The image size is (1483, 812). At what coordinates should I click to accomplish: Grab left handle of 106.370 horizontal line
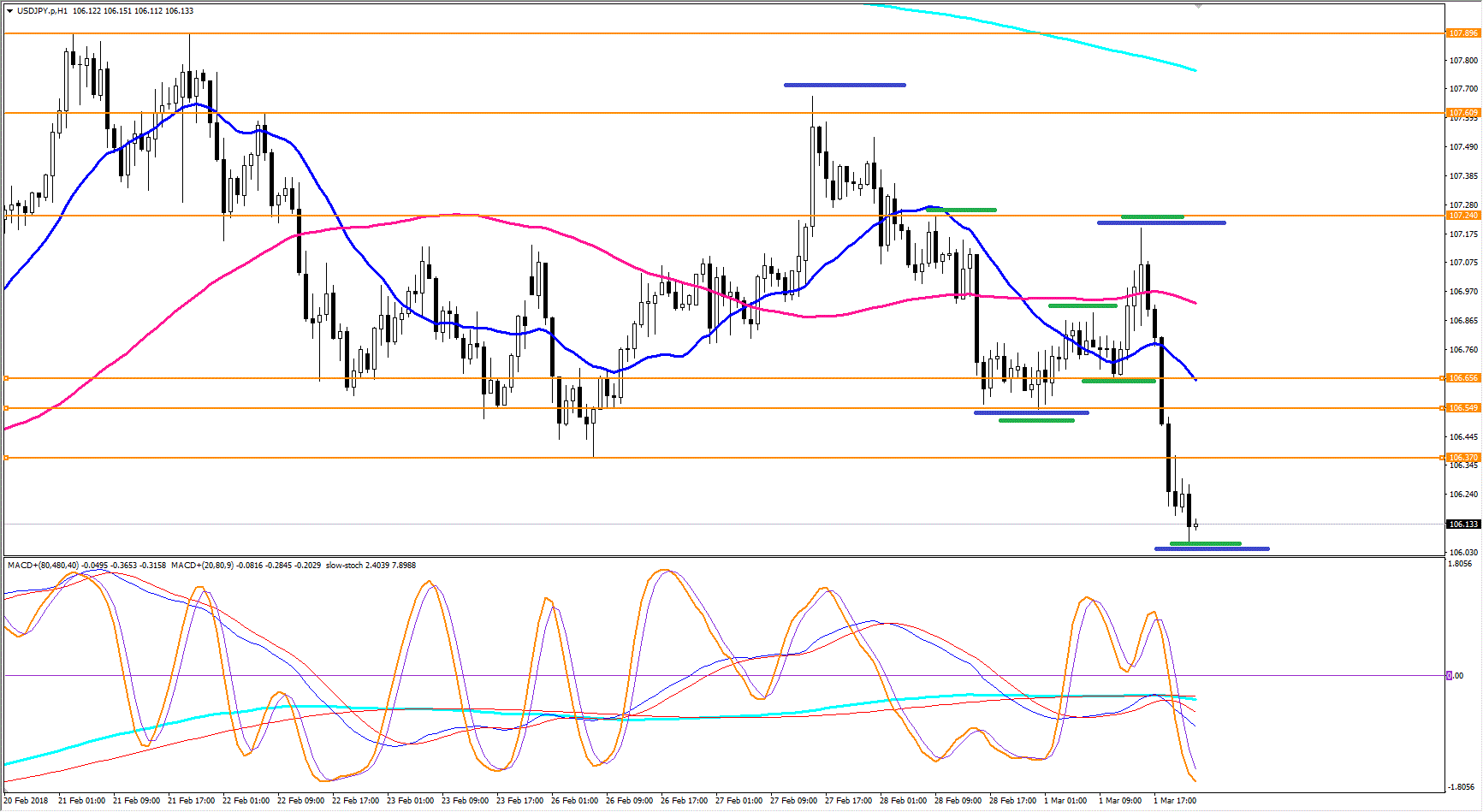(6, 458)
